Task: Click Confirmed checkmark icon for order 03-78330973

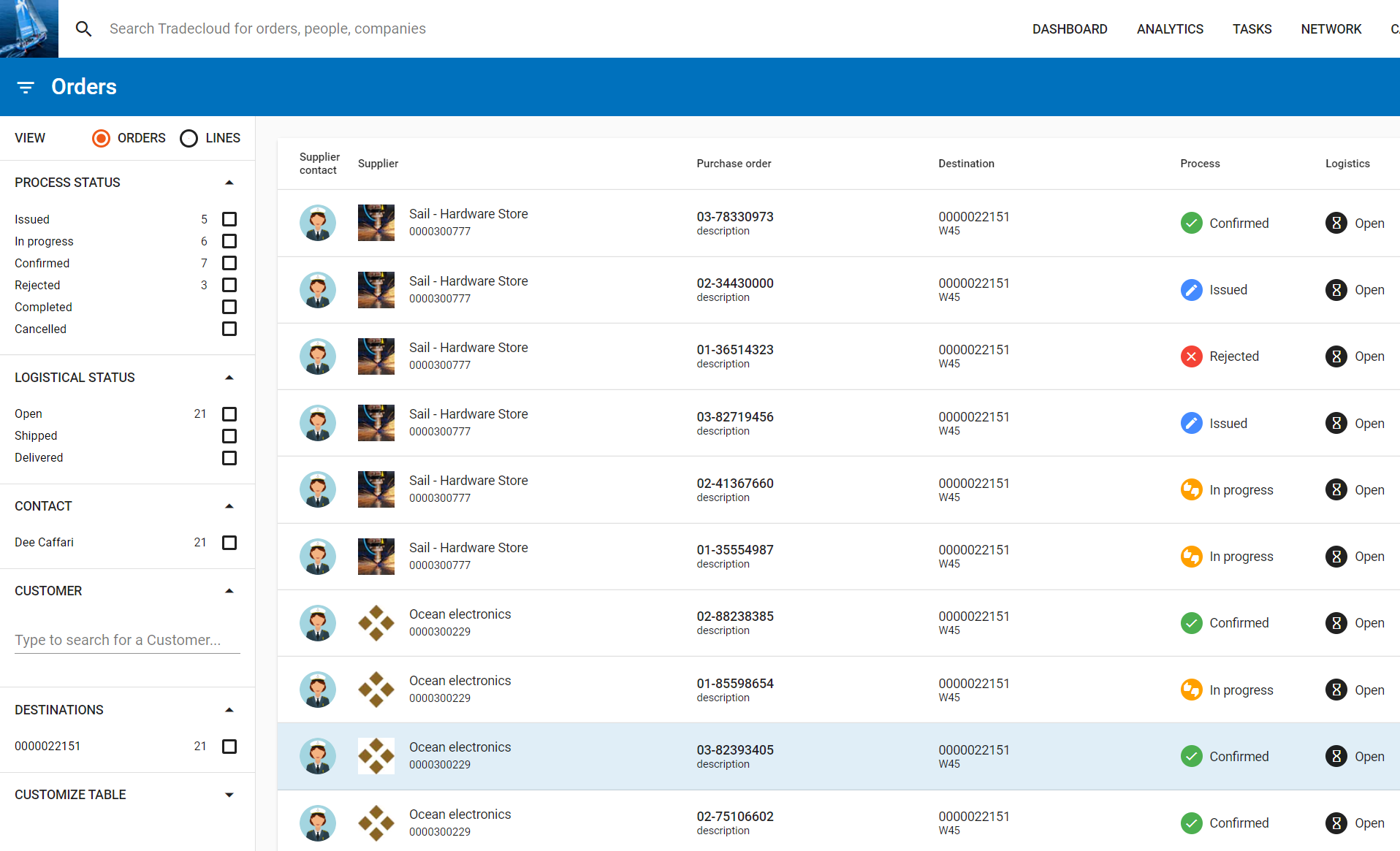Action: pyautogui.click(x=1191, y=223)
